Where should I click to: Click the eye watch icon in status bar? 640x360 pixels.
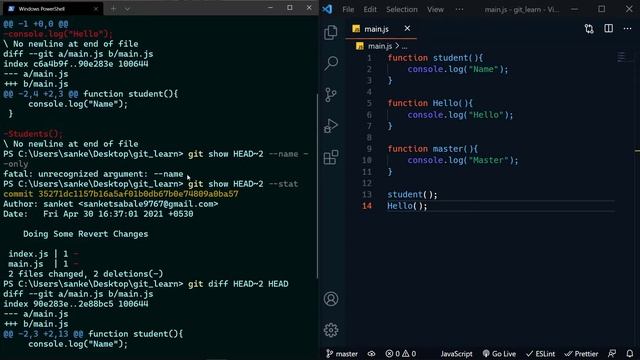point(371,354)
